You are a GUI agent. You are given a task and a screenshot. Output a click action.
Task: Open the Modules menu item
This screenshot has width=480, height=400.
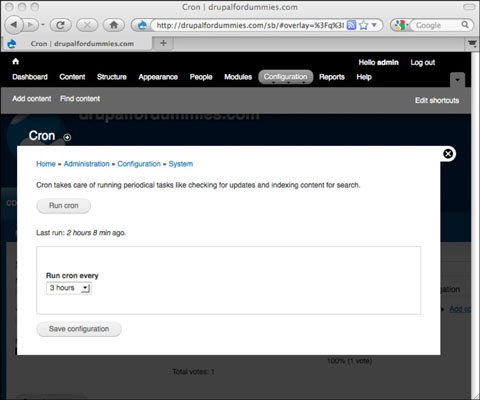(238, 77)
